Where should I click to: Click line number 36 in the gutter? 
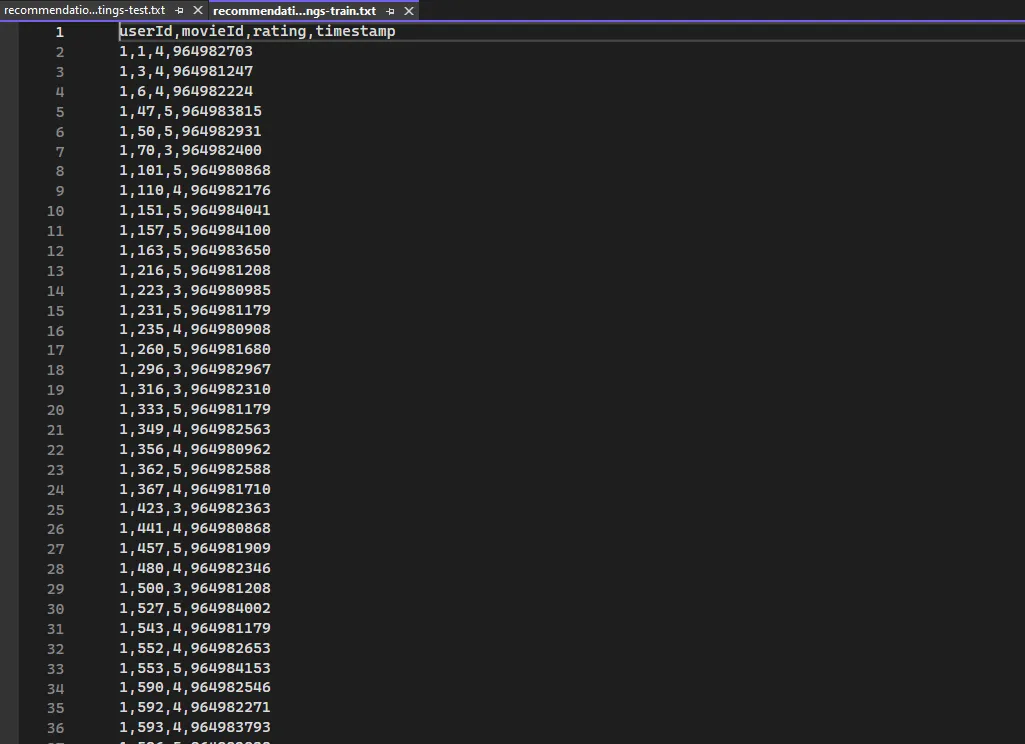[55, 728]
